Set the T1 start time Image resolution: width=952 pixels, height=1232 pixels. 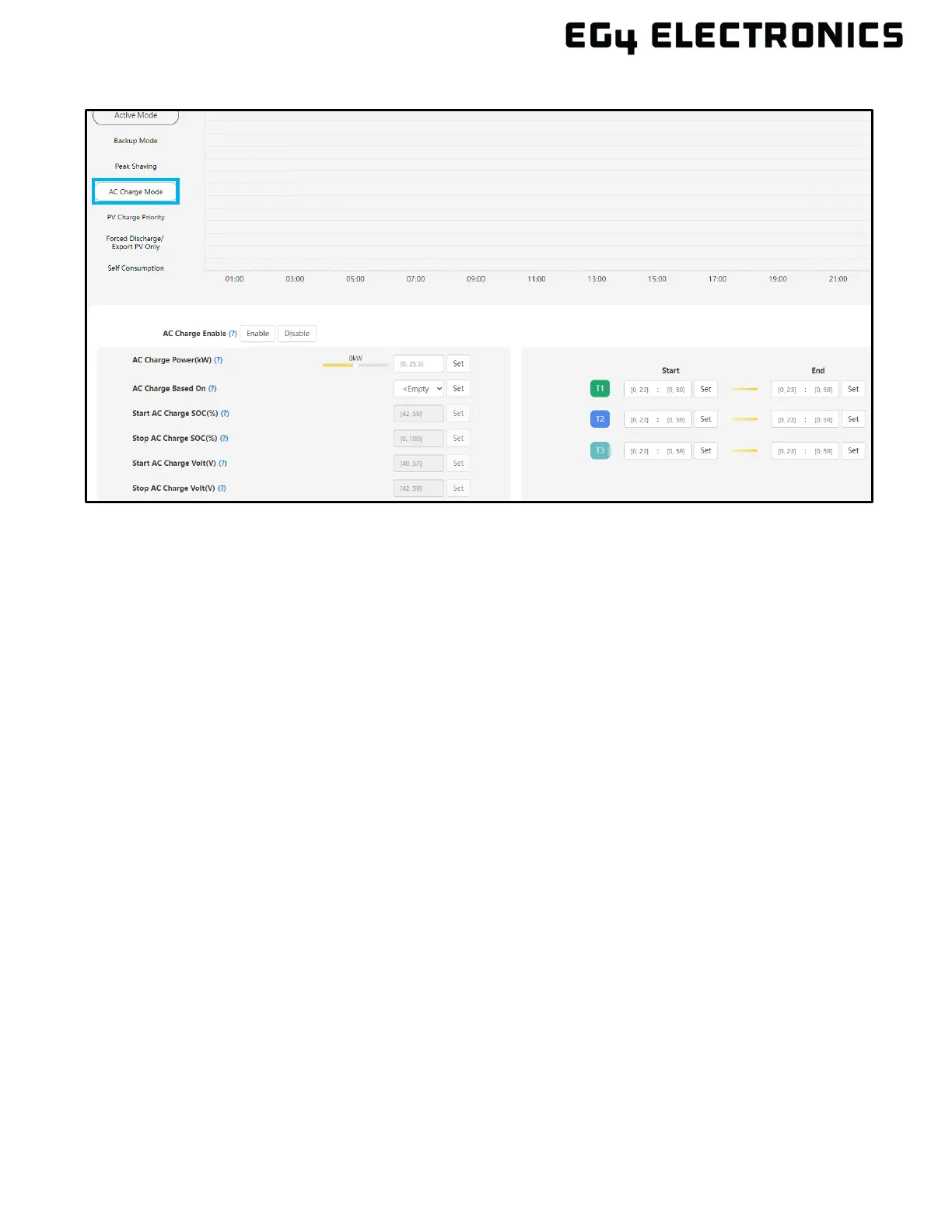(x=705, y=389)
